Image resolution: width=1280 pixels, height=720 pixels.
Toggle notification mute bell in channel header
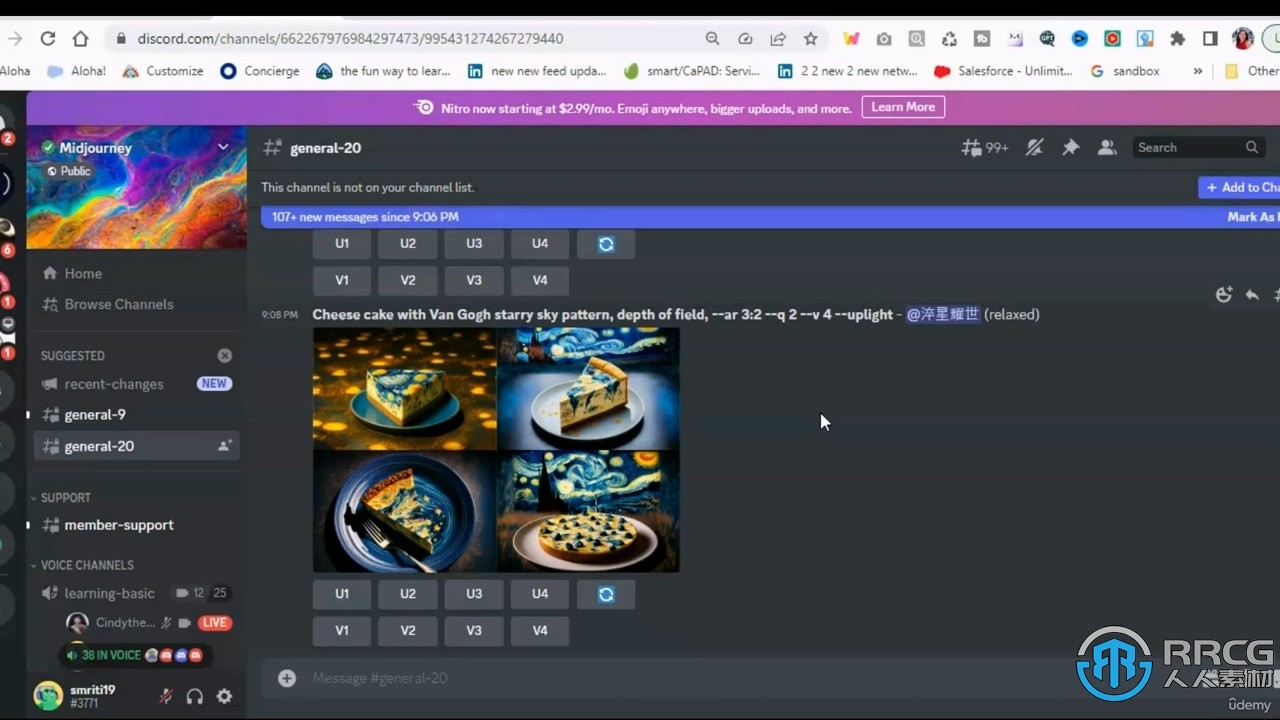click(x=1035, y=147)
